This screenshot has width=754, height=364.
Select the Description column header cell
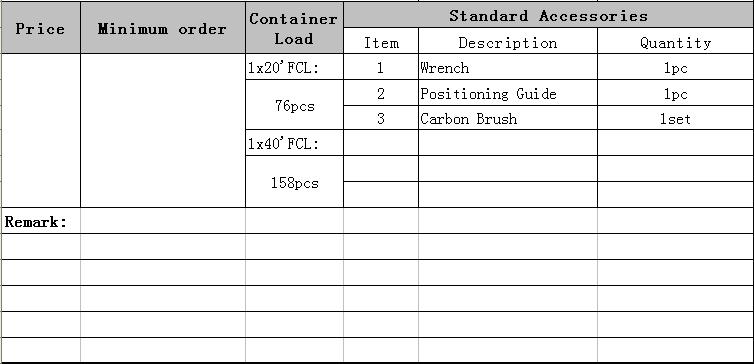508,40
